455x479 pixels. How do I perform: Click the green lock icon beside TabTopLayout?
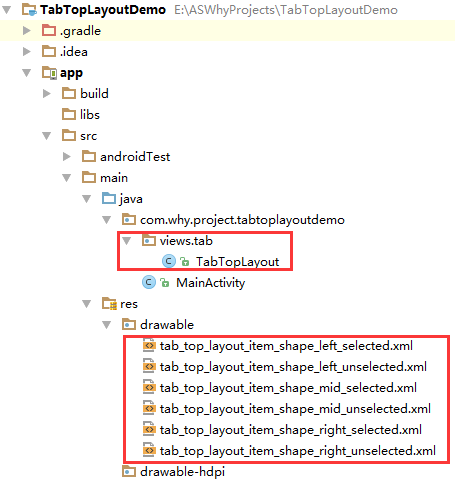[185, 262]
